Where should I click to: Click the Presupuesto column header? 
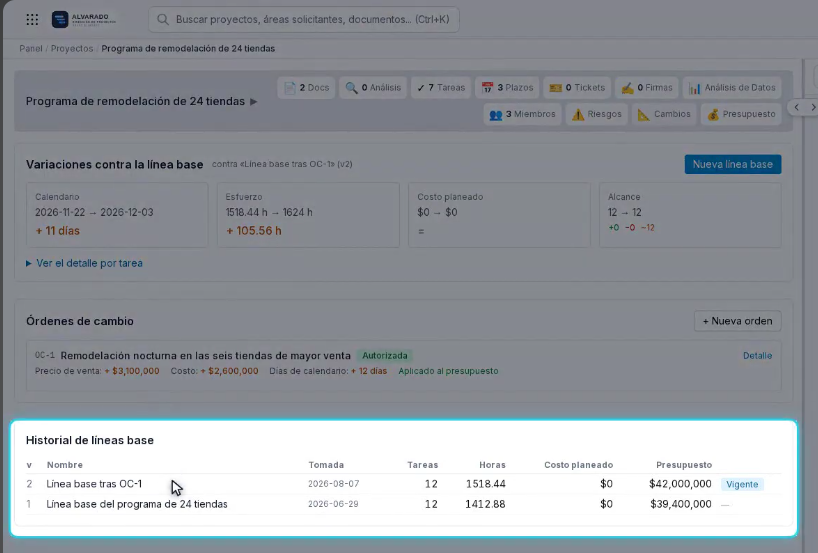[x=684, y=465]
